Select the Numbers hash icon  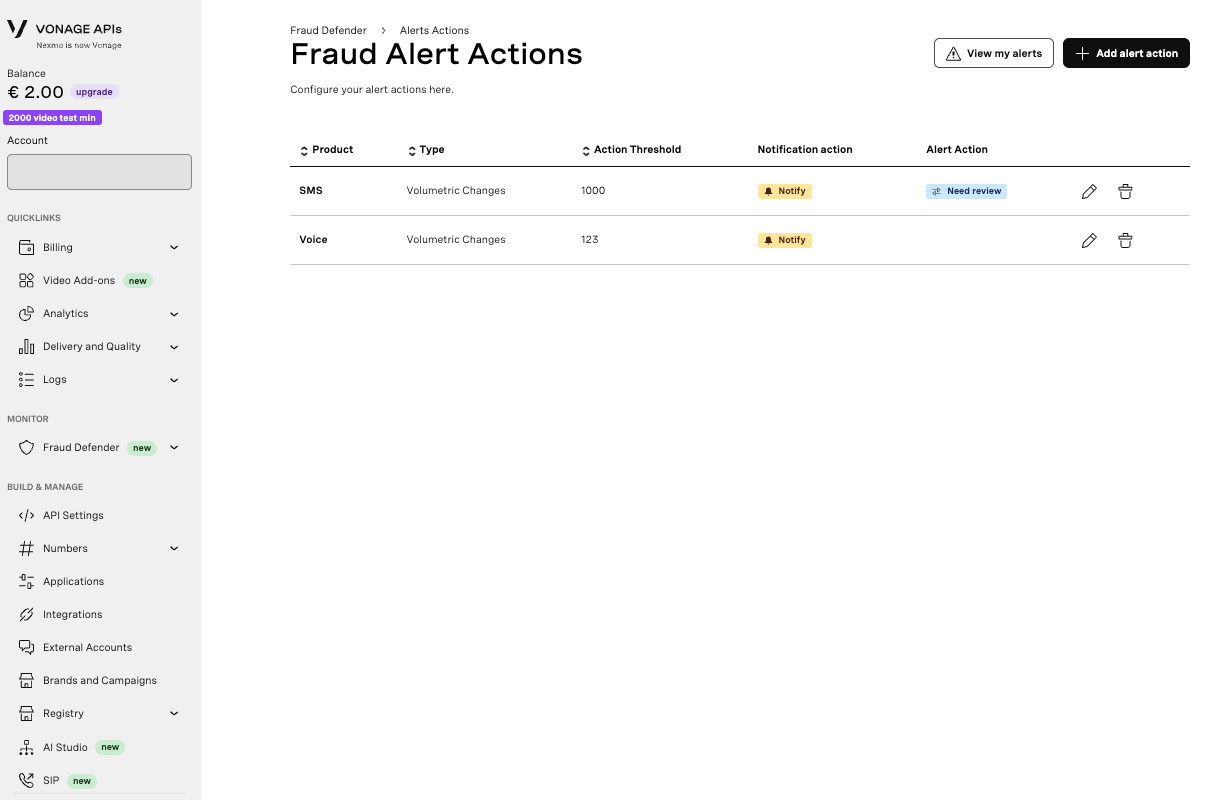point(26,548)
